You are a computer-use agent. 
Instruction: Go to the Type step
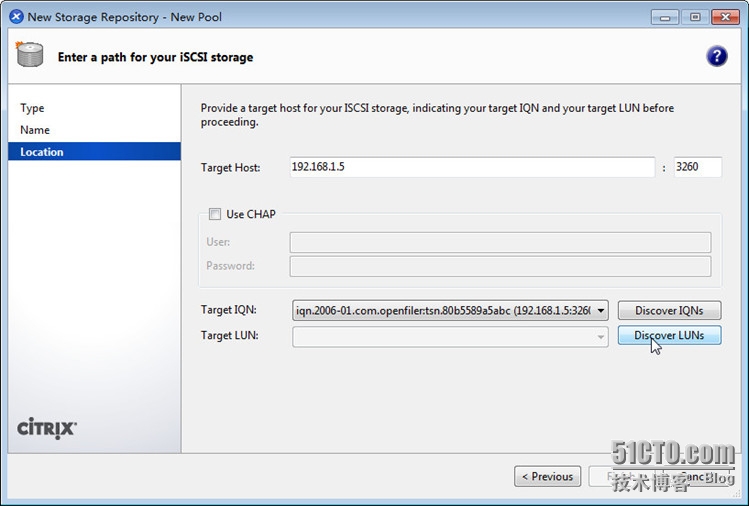coord(32,108)
